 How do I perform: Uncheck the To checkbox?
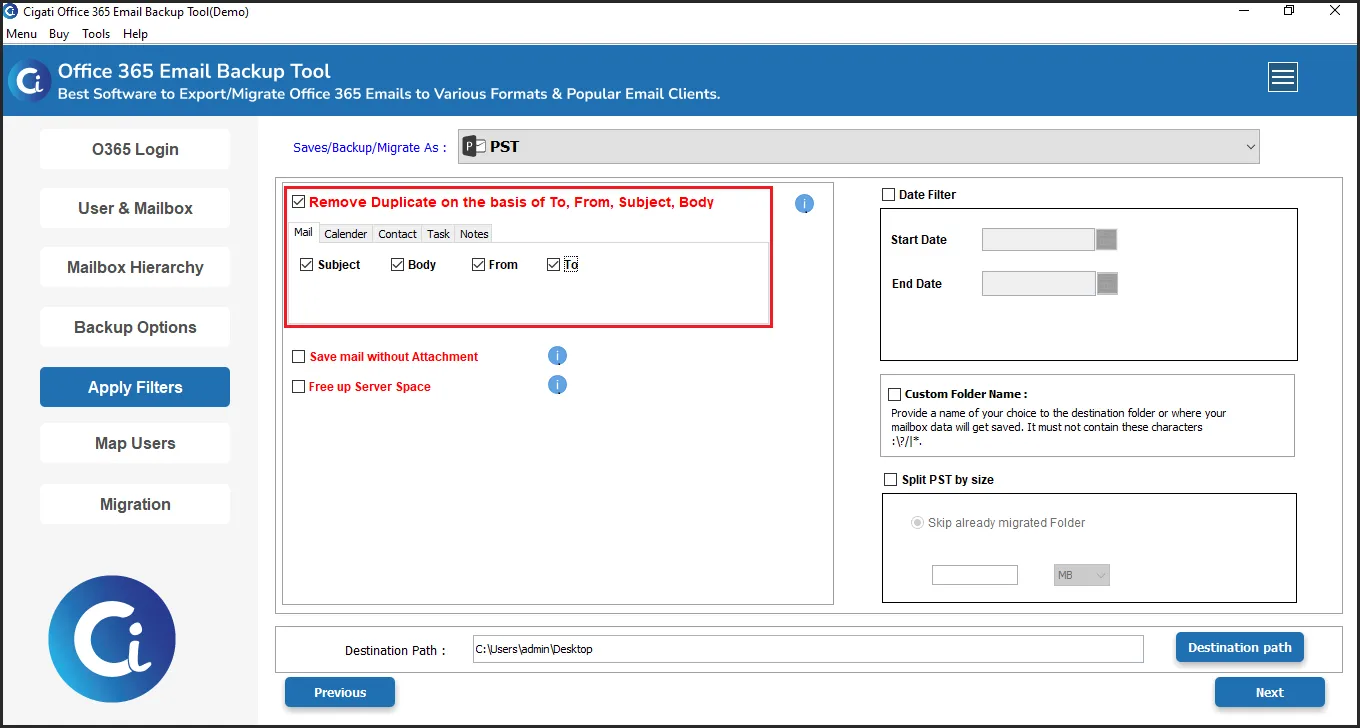click(553, 265)
